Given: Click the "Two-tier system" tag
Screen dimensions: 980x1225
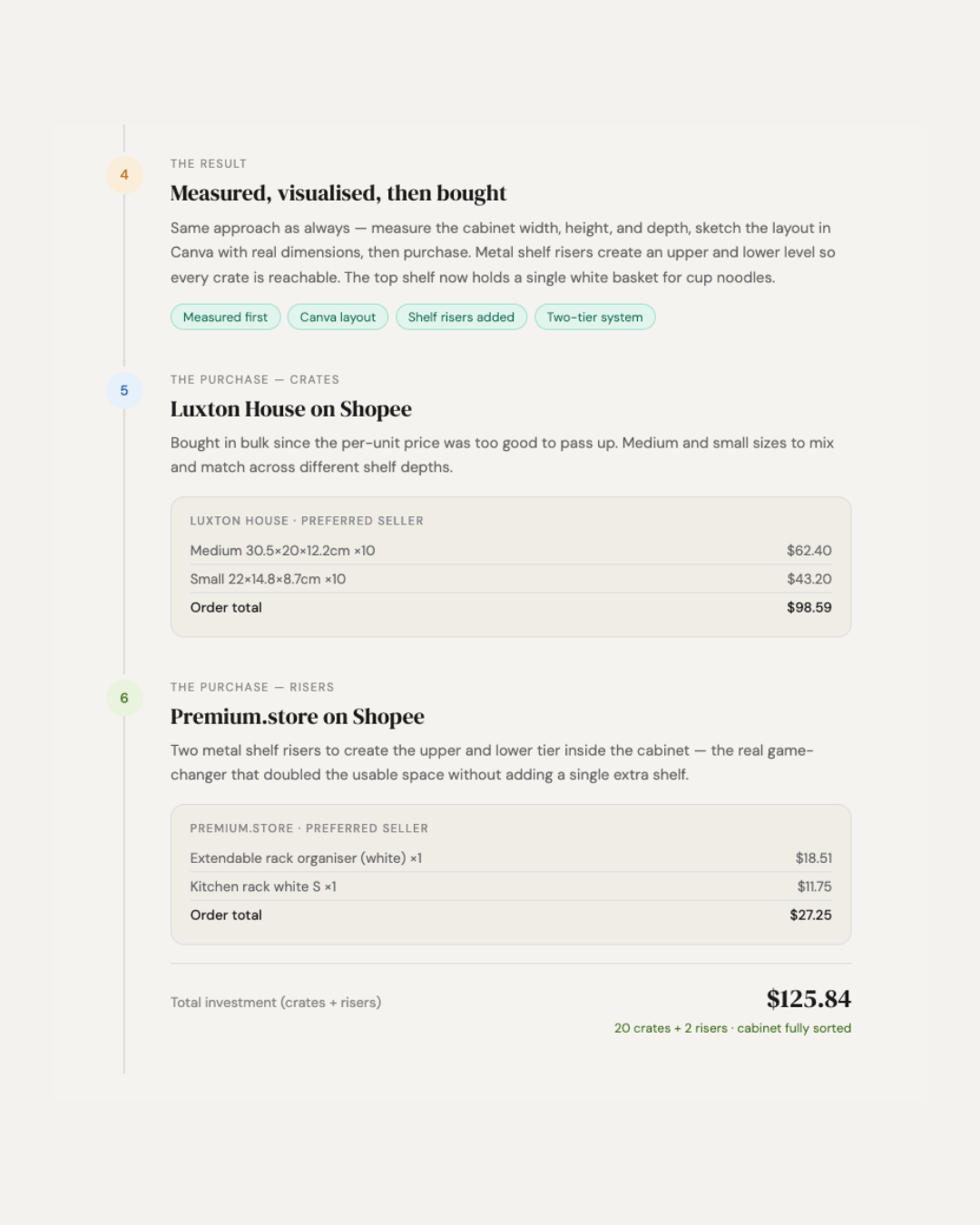Looking at the screenshot, I should (594, 317).
